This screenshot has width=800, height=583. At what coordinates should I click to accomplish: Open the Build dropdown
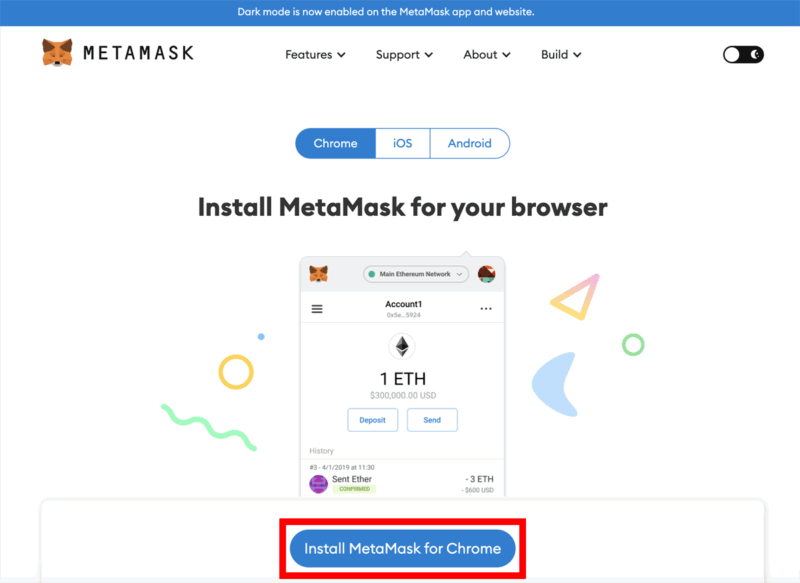click(561, 55)
